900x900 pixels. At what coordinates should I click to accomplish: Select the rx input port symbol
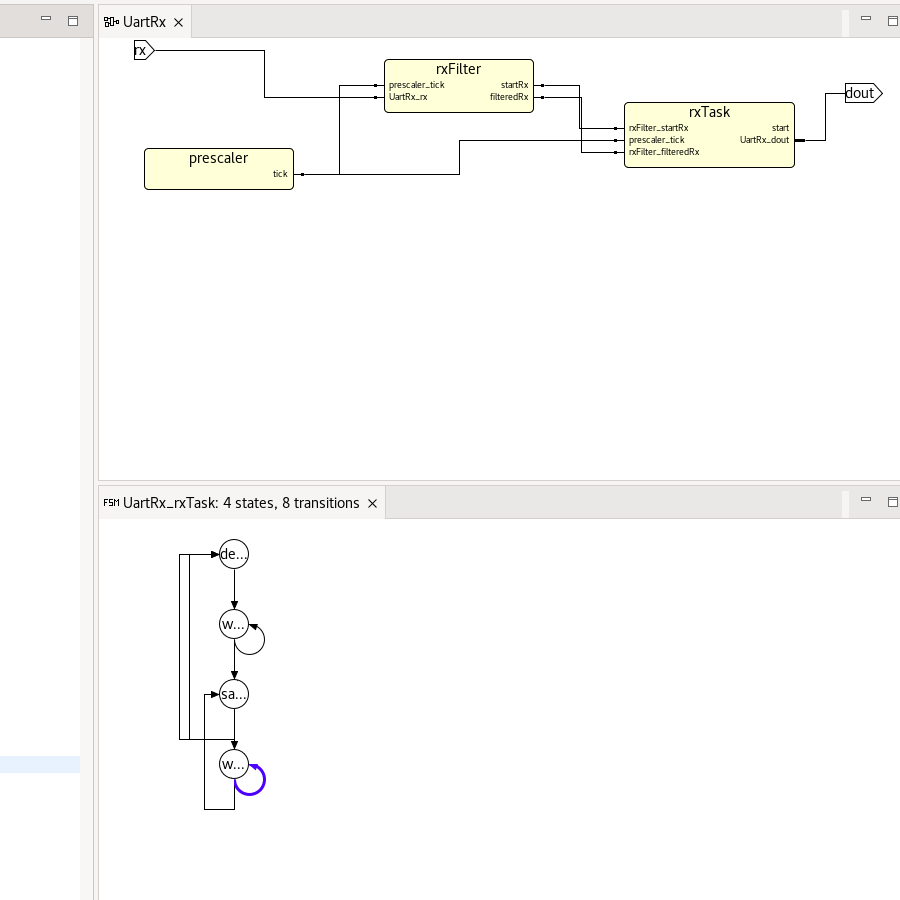click(143, 50)
